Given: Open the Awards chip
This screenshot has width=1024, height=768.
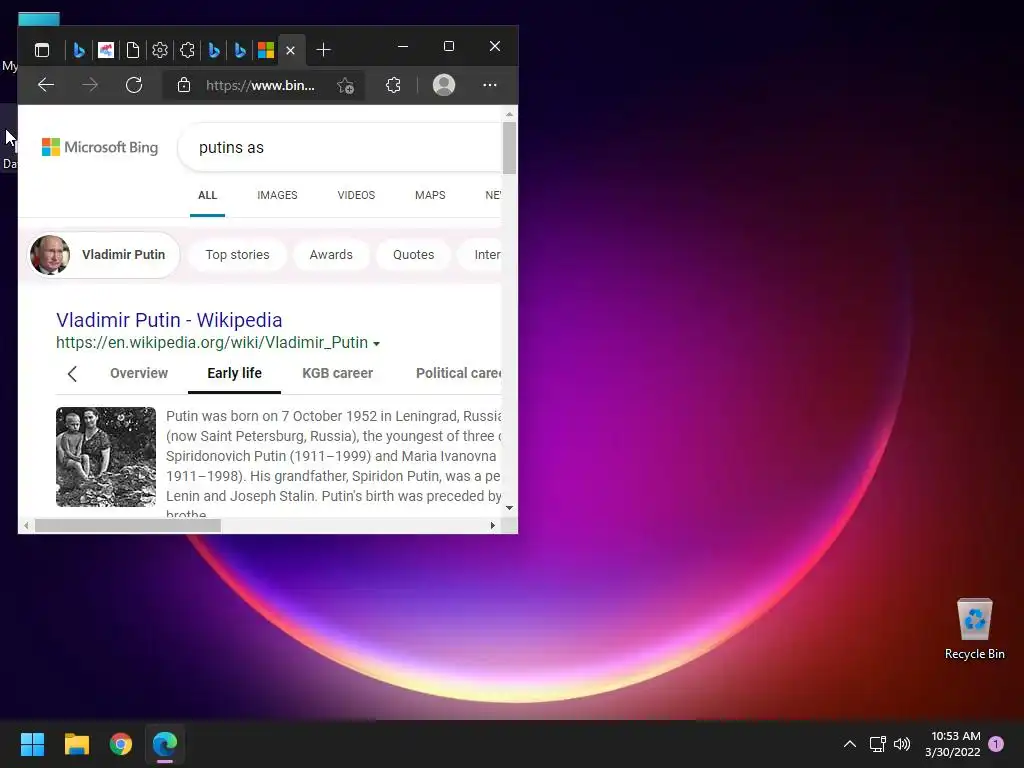Looking at the screenshot, I should click(331, 255).
